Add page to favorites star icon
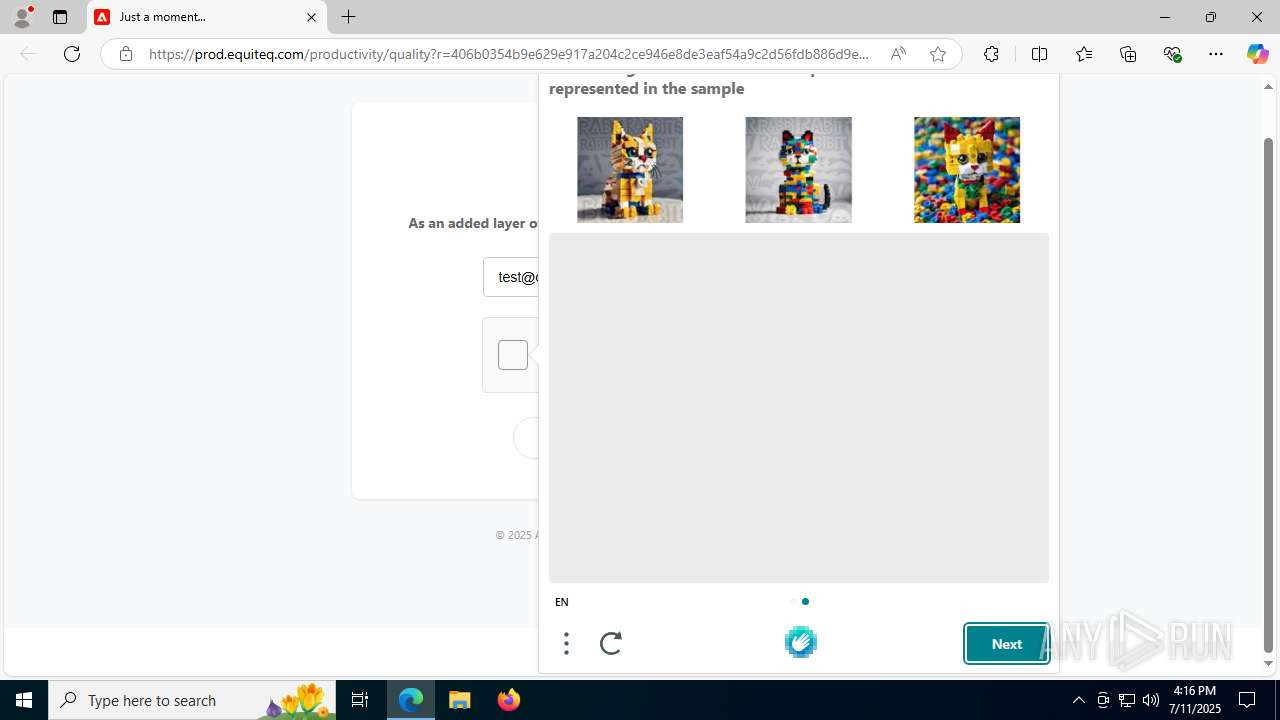 937,54
